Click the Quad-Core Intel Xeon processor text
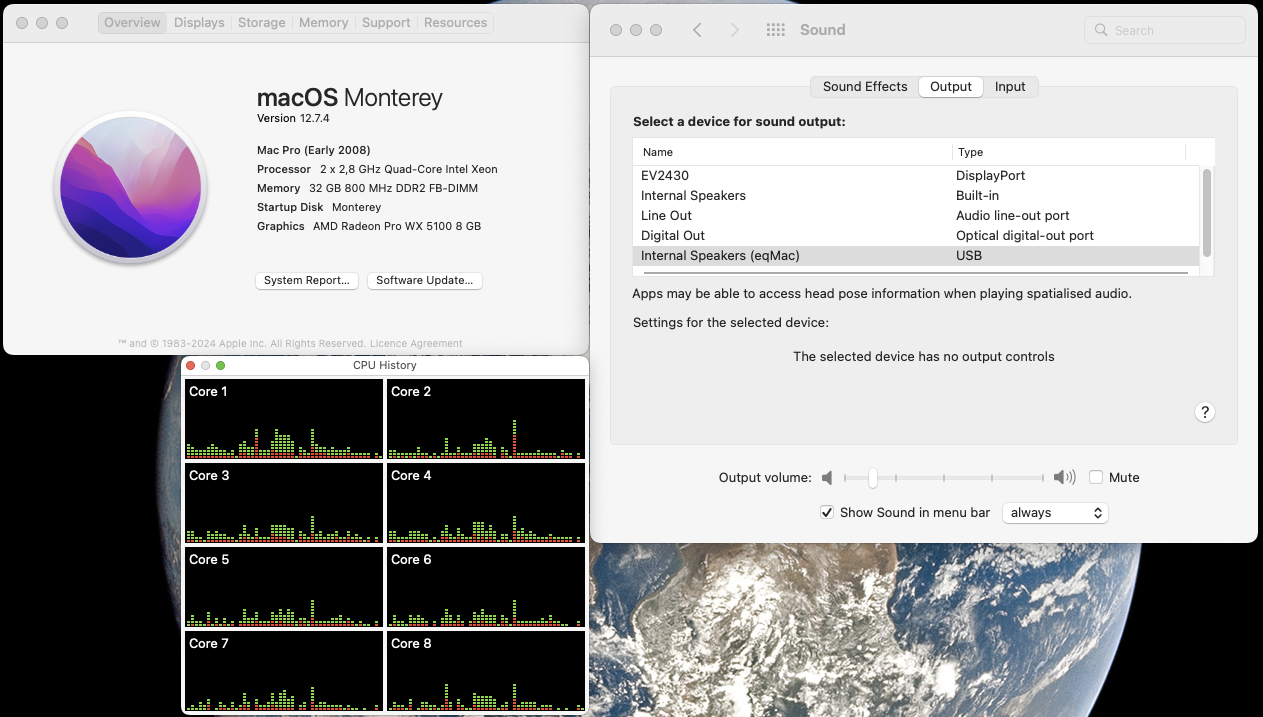Image resolution: width=1263 pixels, height=717 pixels. [408, 170]
